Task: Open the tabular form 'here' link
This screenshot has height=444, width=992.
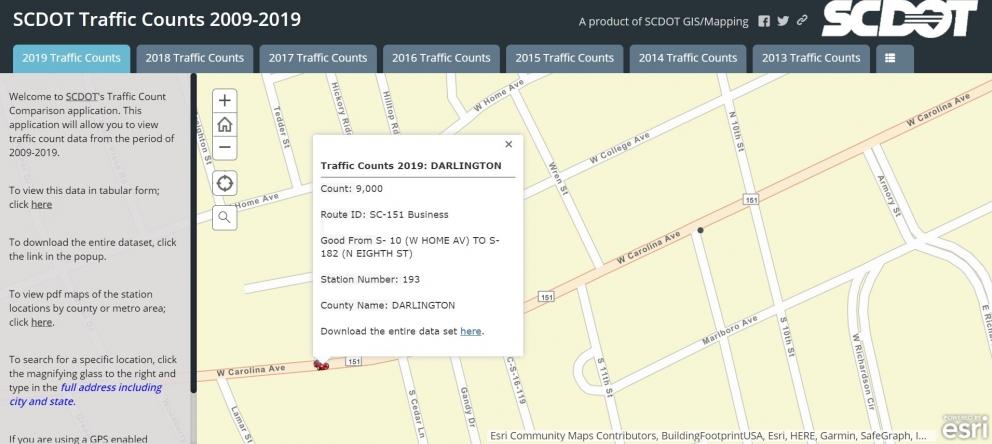Action: [41, 204]
